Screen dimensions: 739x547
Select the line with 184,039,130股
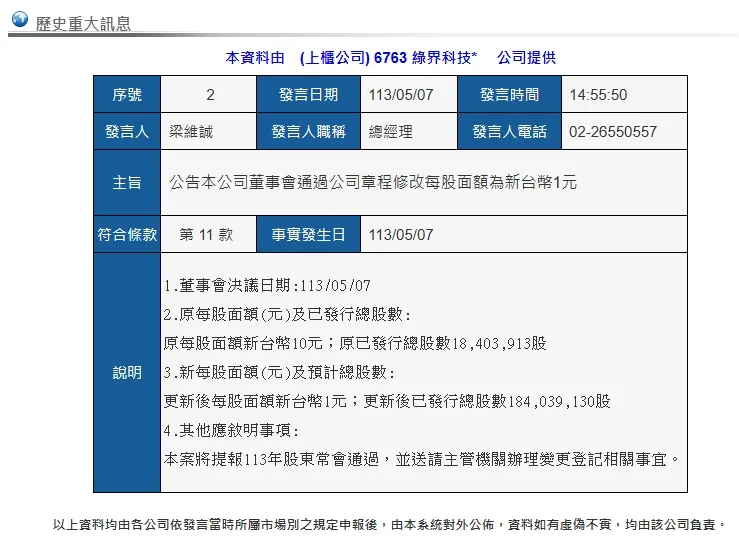387,401
